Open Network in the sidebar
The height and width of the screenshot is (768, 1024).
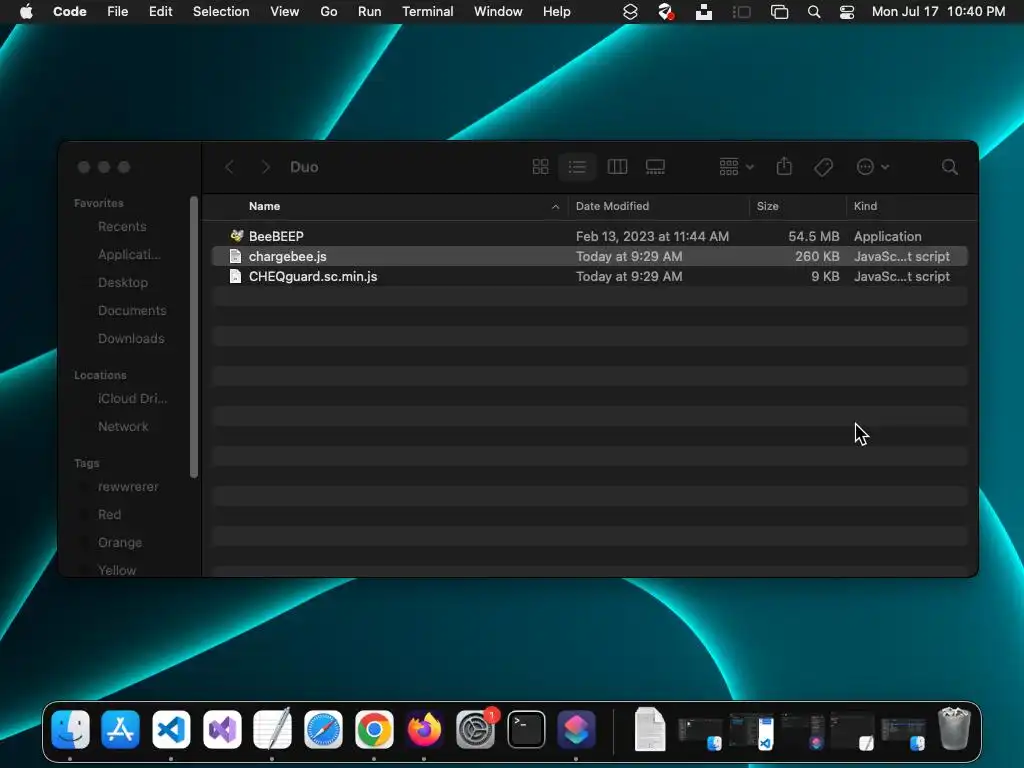[123, 426]
